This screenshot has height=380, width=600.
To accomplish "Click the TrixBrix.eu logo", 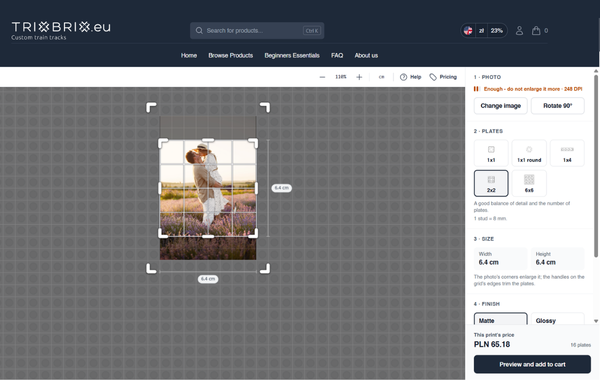I will pos(61,31).
